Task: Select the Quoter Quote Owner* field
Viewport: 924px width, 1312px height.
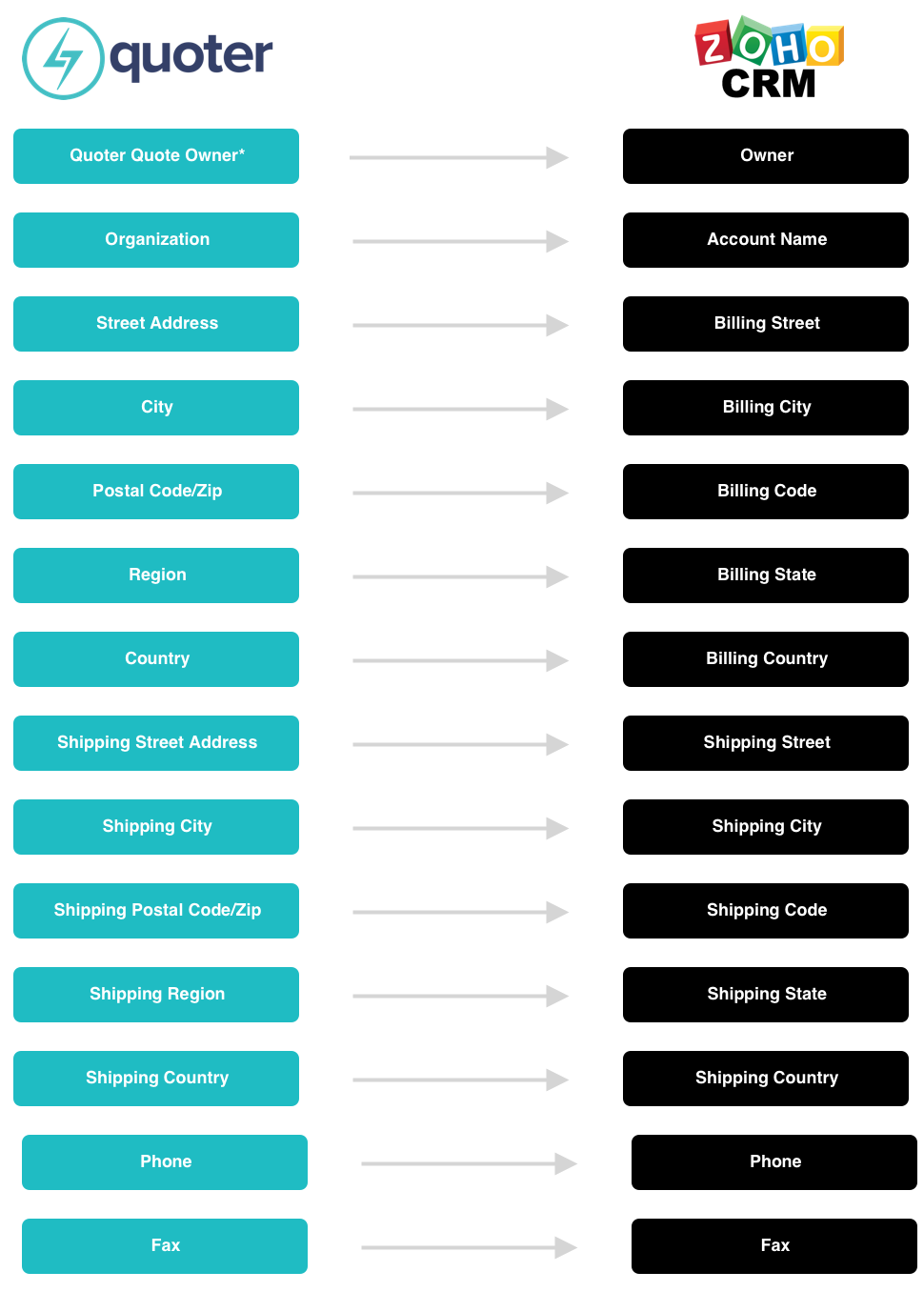Action: point(156,156)
